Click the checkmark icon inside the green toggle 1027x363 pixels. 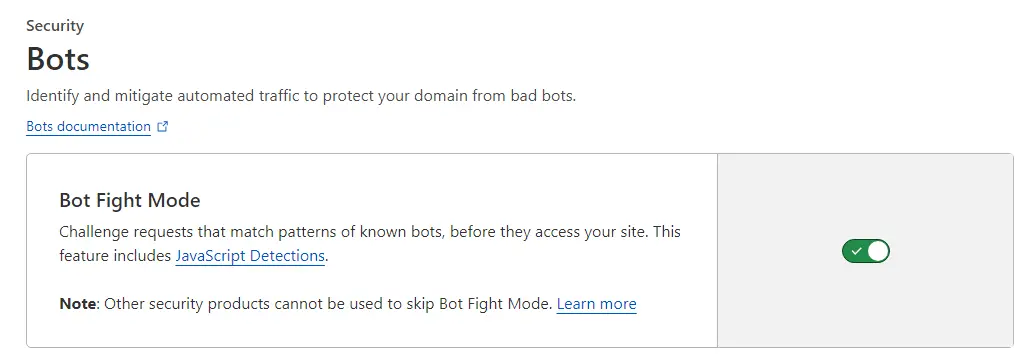(x=856, y=251)
